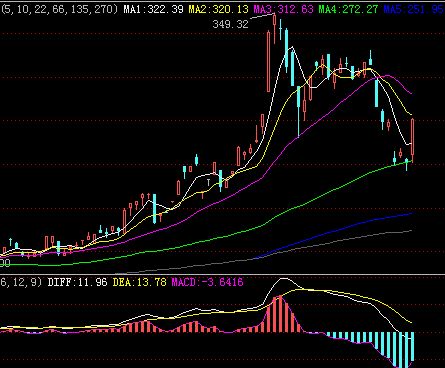Click the magenta MA3:312.63 label

(283, 9)
